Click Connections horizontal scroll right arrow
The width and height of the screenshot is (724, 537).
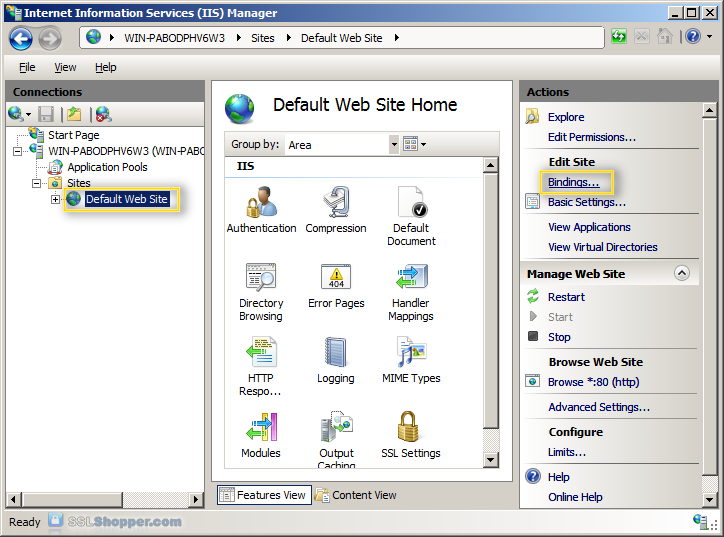point(196,499)
